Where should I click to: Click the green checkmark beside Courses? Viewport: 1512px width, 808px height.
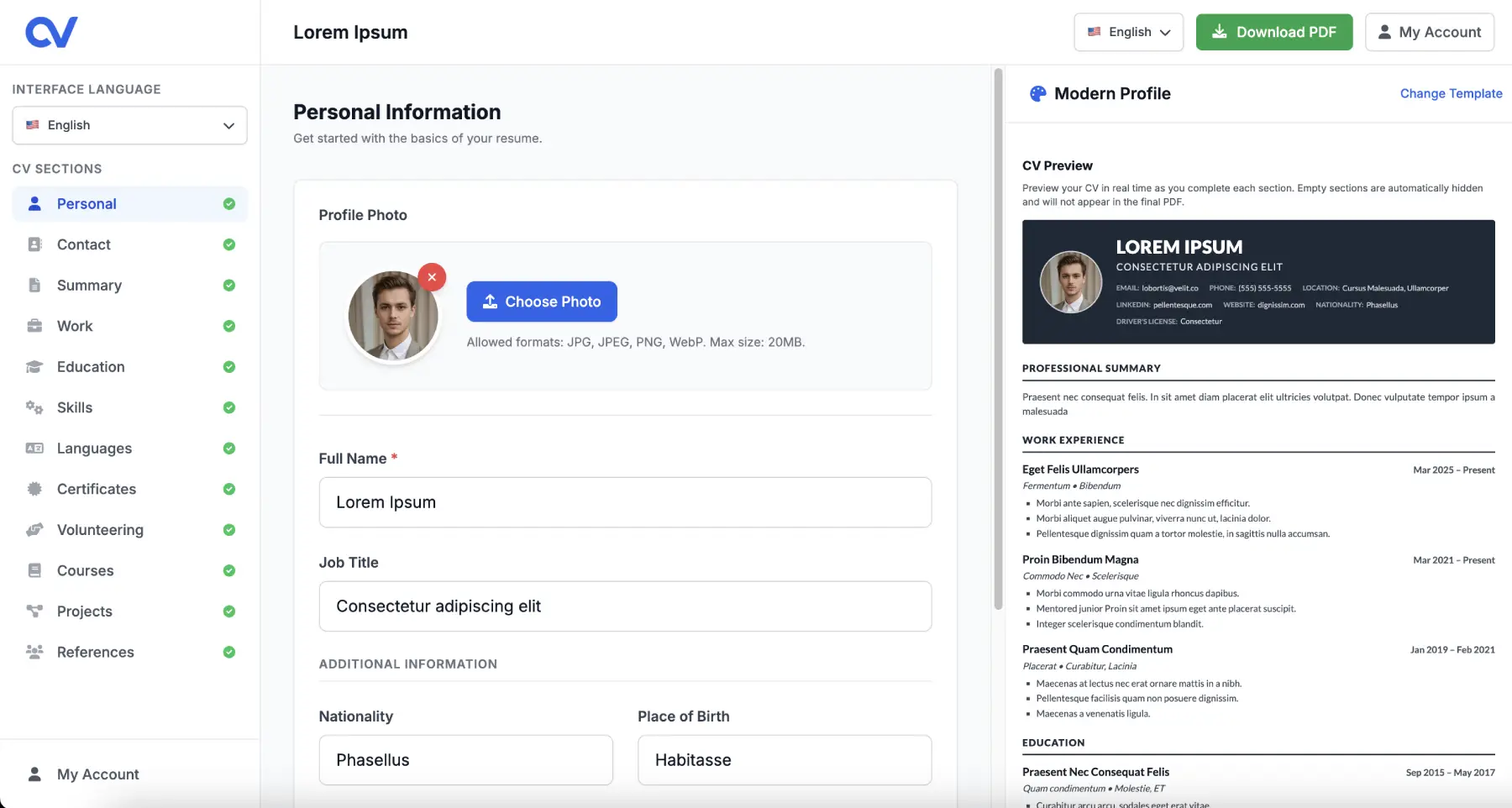pyautogui.click(x=229, y=570)
